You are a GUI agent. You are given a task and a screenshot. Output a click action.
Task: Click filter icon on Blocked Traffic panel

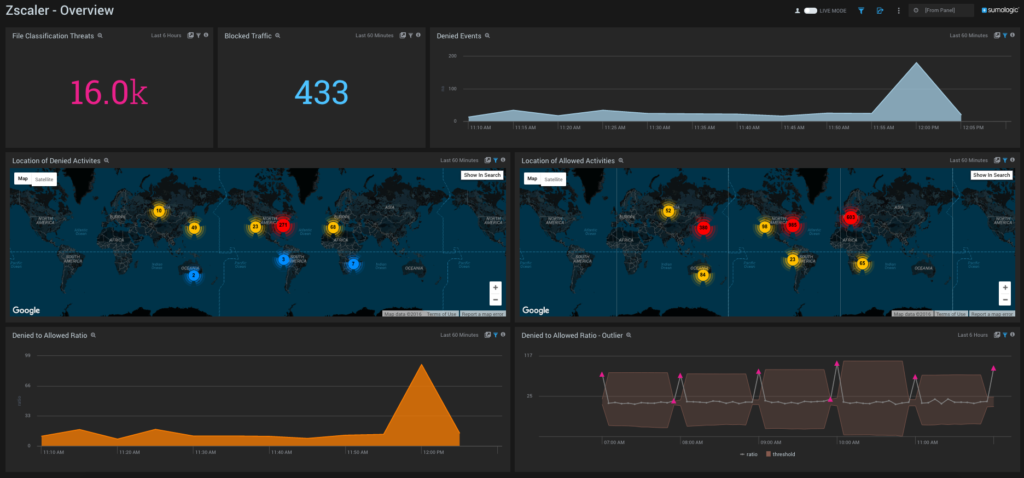tap(410, 35)
